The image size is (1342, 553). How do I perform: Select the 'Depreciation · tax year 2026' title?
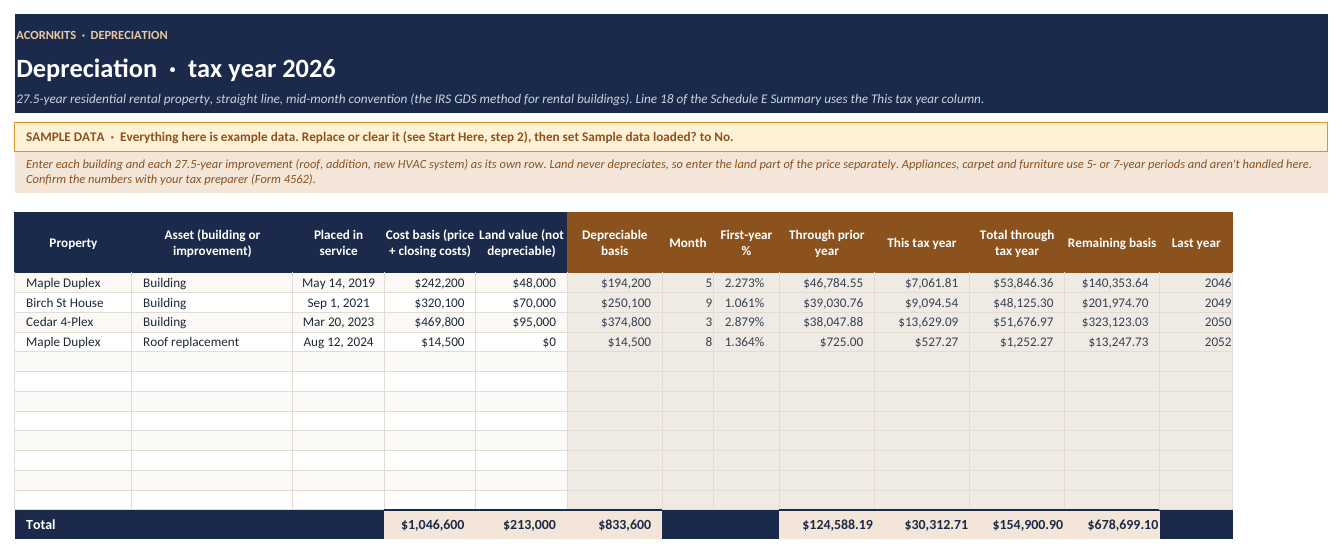pos(176,69)
